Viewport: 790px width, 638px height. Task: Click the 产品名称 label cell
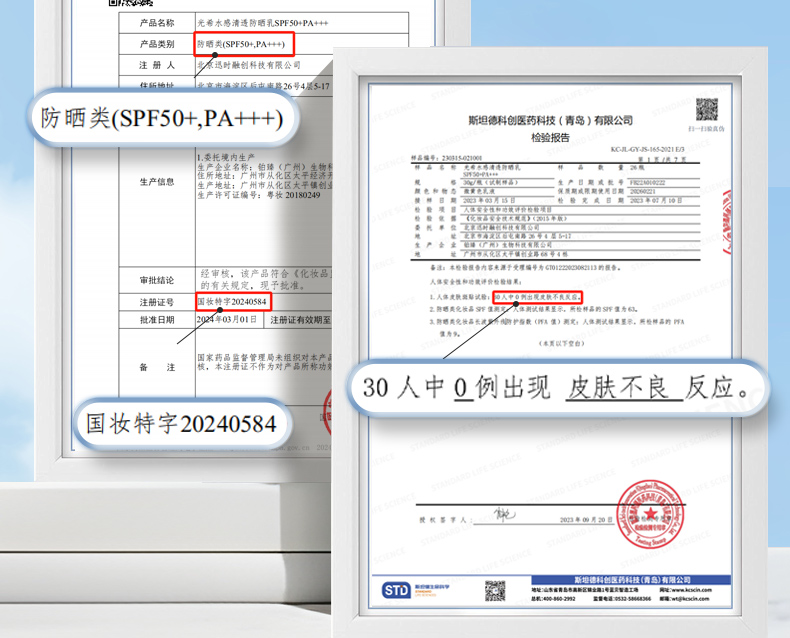coord(157,23)
